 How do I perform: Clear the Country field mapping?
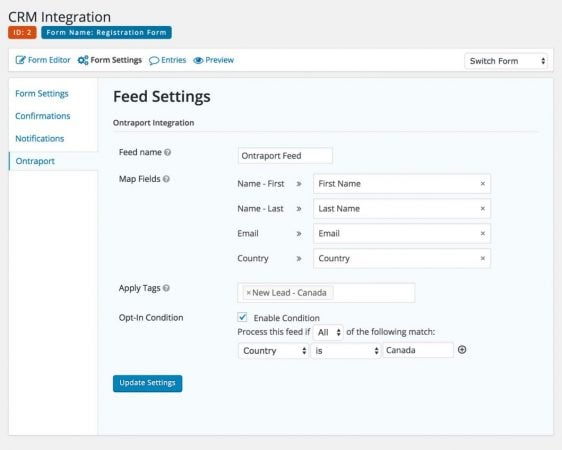[x=482, y=258]
